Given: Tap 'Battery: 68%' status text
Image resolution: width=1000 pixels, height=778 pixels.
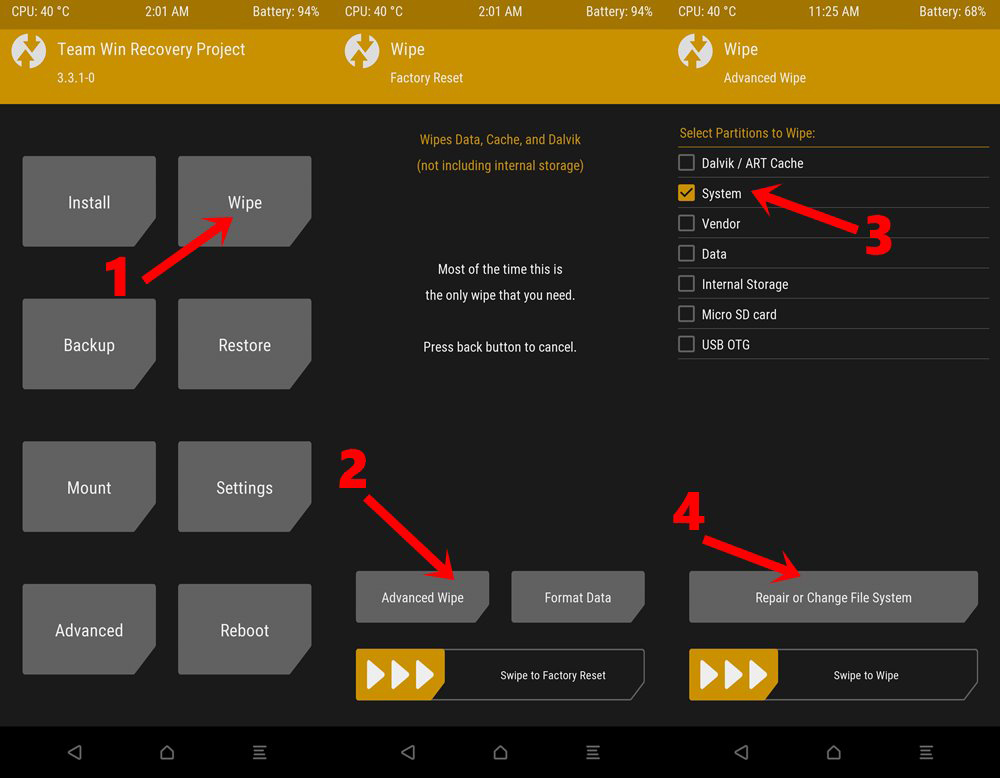Looking at the screenshot, I should 952,11.
